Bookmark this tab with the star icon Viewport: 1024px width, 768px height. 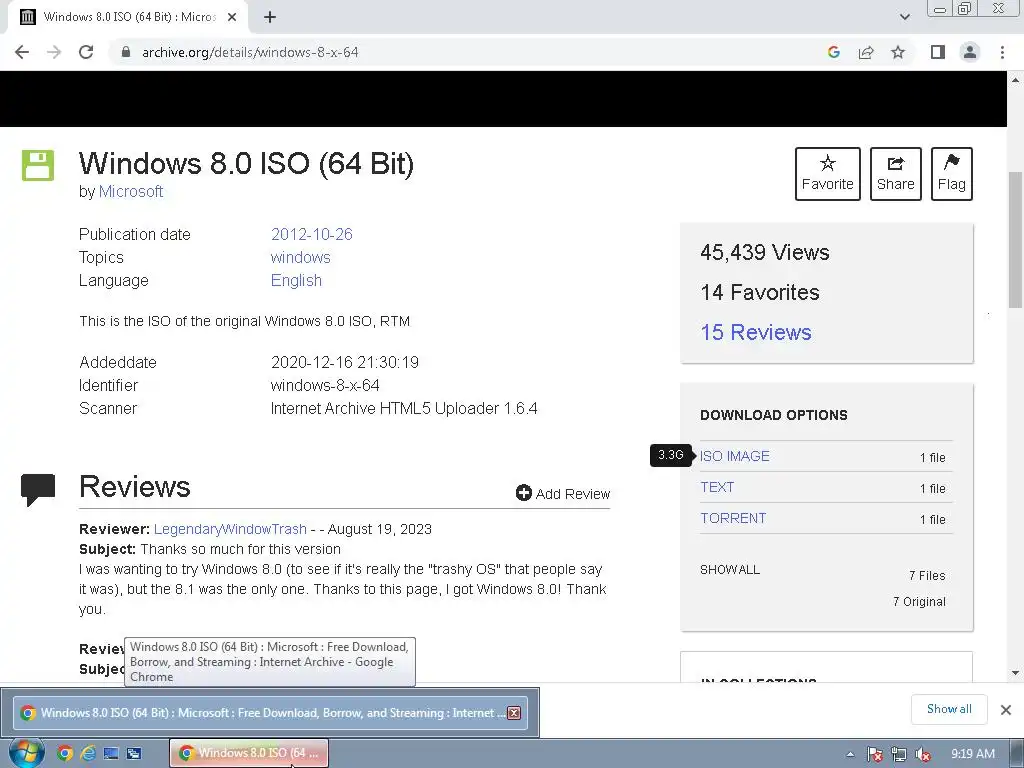click(898, 52)
